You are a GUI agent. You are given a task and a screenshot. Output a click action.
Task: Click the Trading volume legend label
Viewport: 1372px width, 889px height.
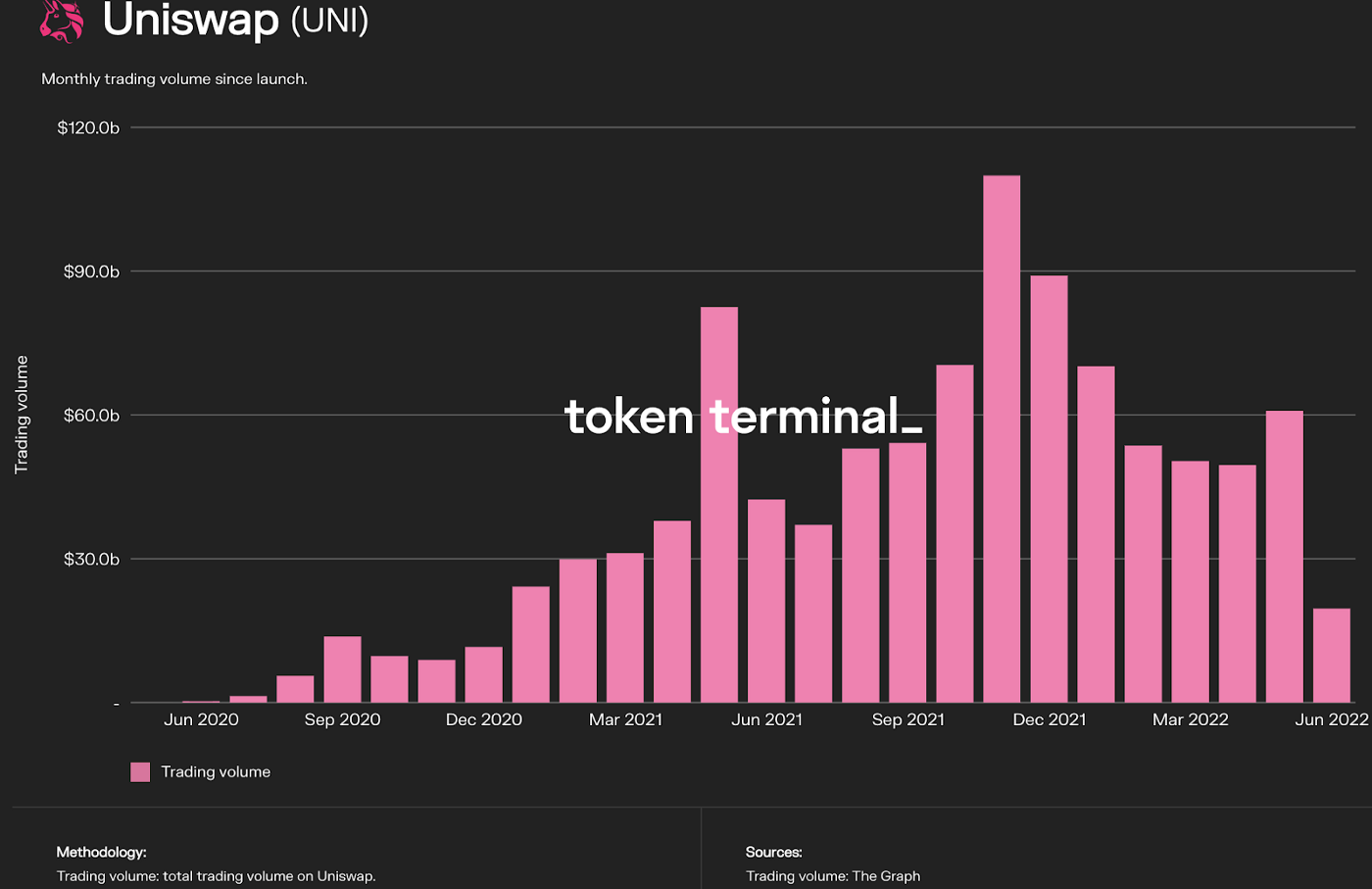point(216,772)
